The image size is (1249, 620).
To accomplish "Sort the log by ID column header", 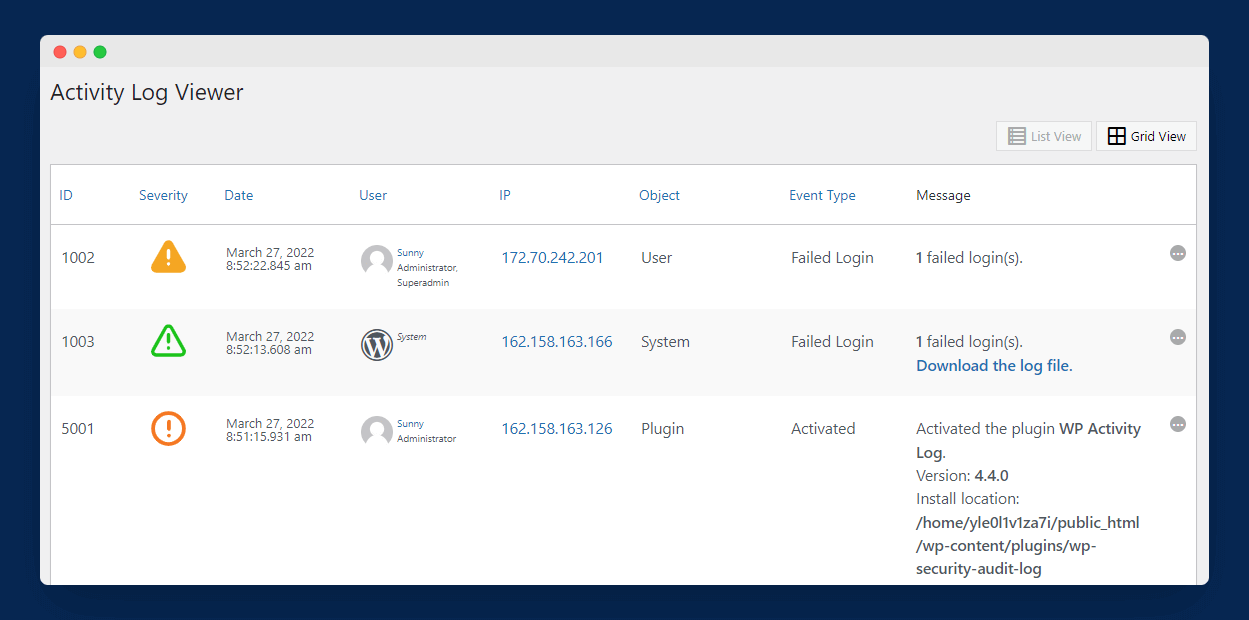I will (x=66, y=195).
